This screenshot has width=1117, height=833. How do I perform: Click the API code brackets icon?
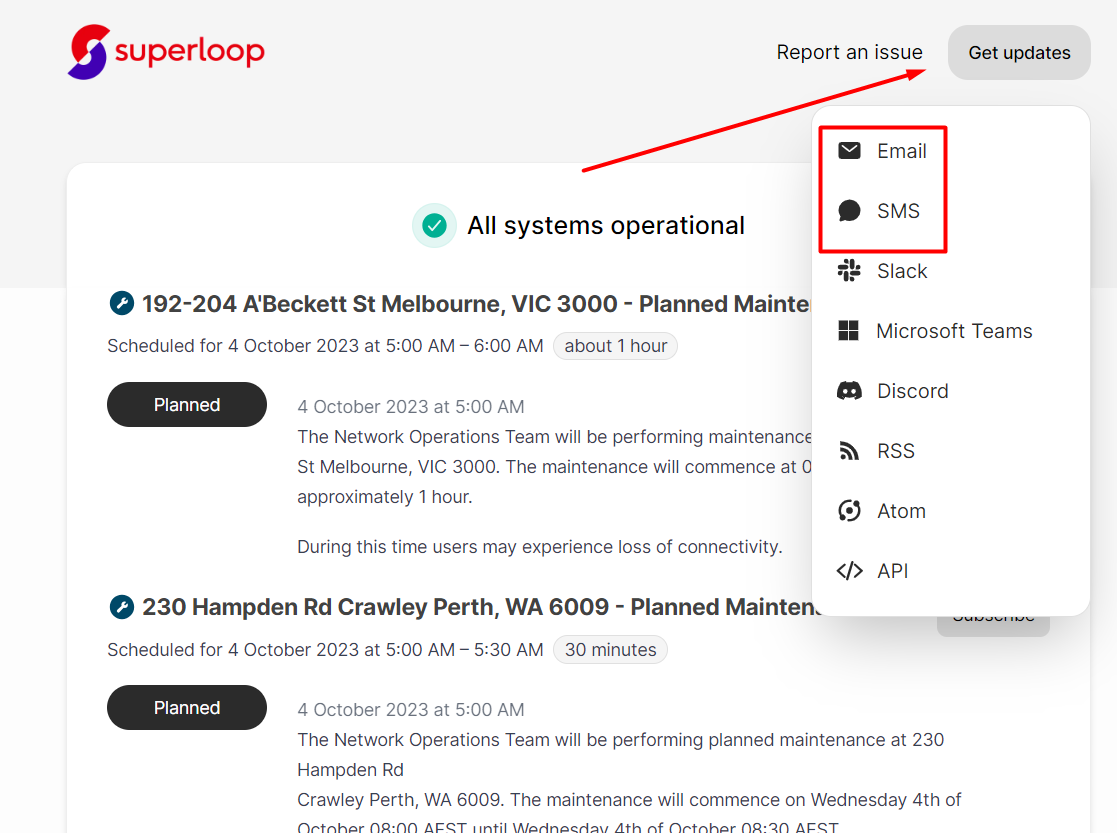point(849,571)
